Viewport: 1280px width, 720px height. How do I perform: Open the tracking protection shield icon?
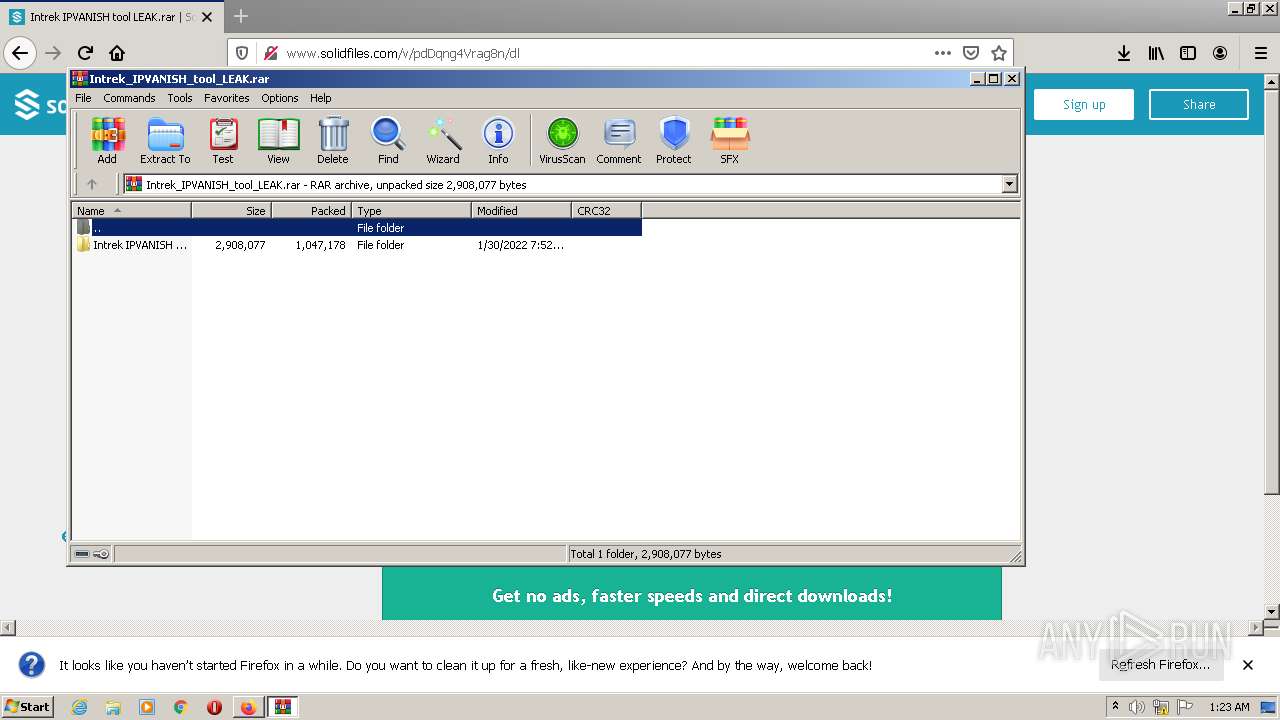(x=242, y=53)
